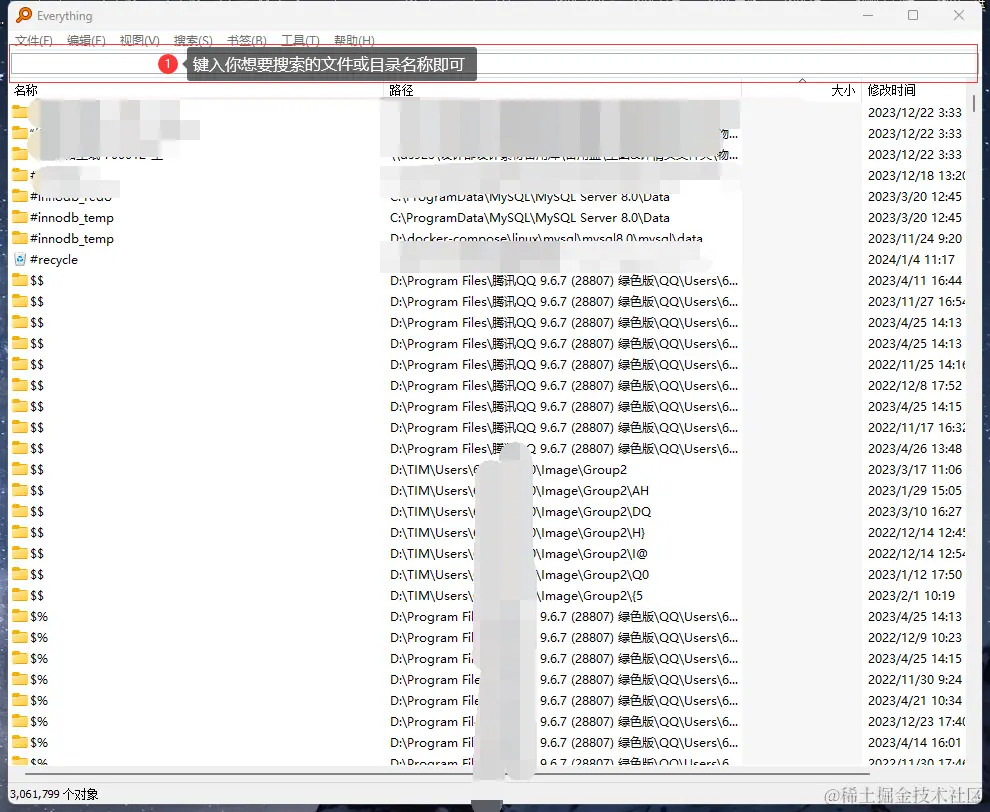Image resolution: width=990 pixels, height=812 pixels.
Task: Select folder icon of $$ modified 2022/12/8 17:52
Action: coord(20,385)
